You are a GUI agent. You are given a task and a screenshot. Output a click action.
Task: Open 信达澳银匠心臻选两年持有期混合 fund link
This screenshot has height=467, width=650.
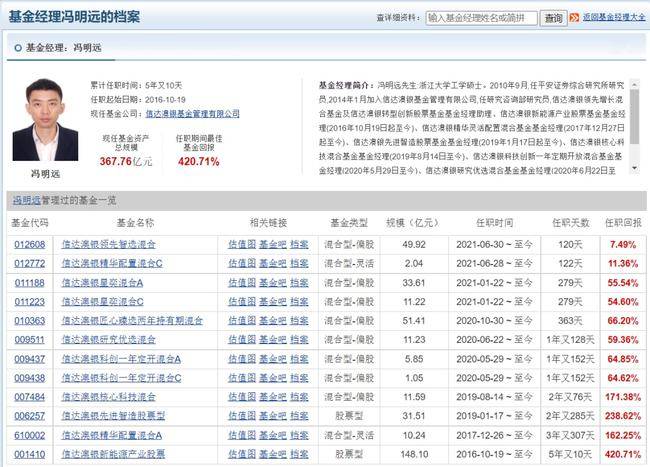[x=132, y=321]
